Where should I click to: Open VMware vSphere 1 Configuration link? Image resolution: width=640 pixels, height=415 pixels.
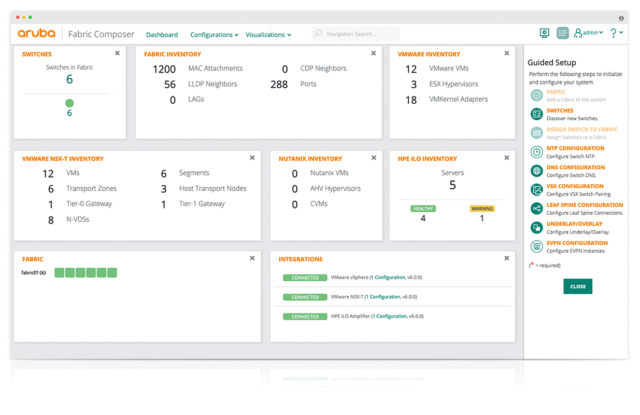(x=389, y=277)
